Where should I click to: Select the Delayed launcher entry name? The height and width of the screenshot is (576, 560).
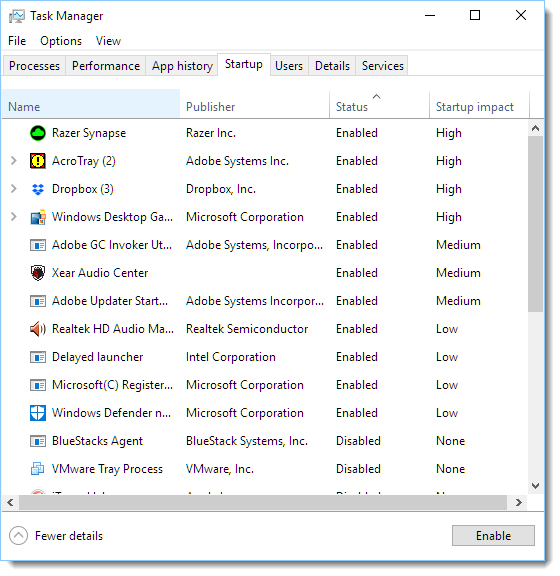click(97, 357)
